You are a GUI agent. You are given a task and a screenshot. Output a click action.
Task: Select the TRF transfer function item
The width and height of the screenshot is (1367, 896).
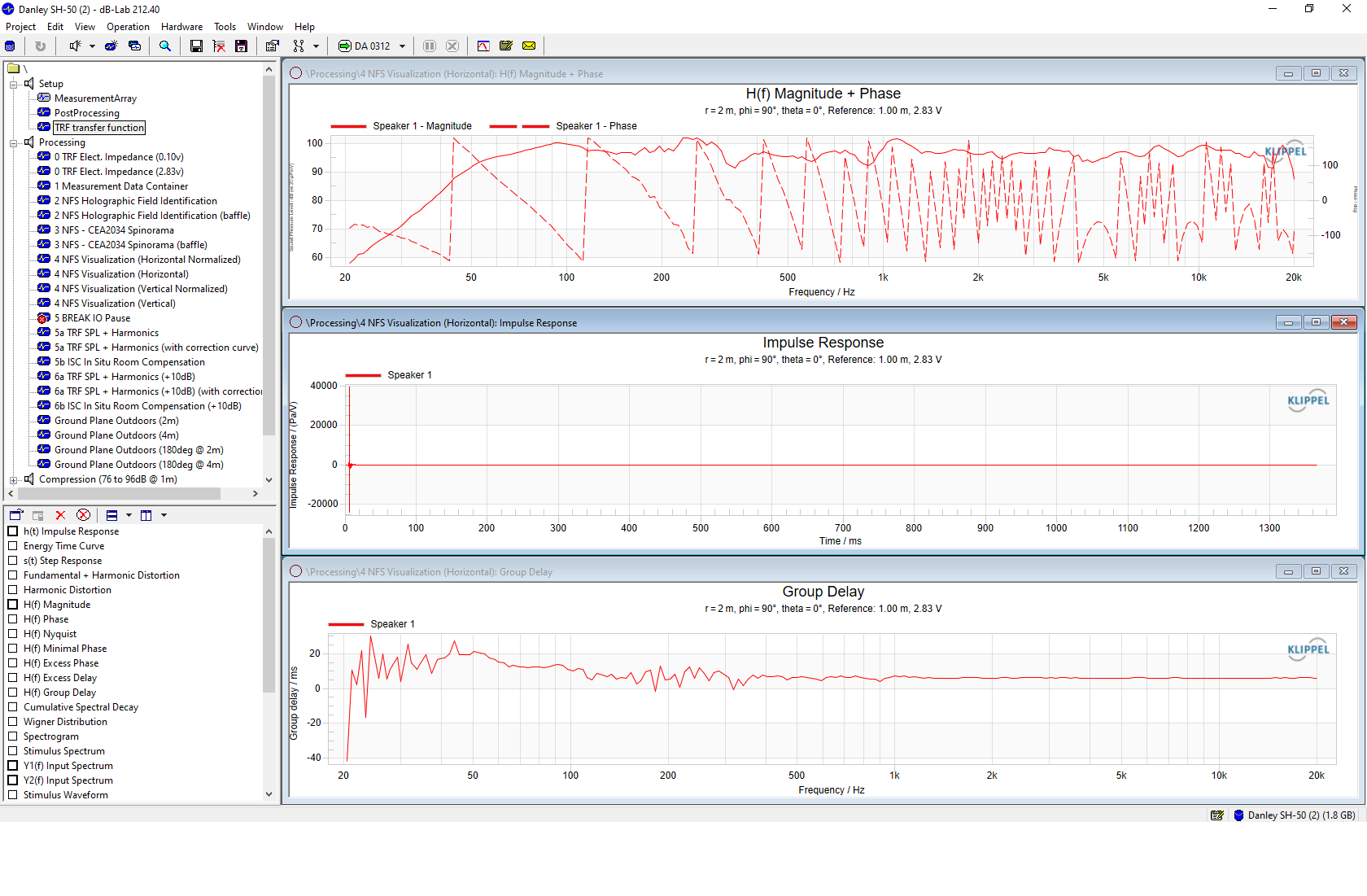click(99, 128)
